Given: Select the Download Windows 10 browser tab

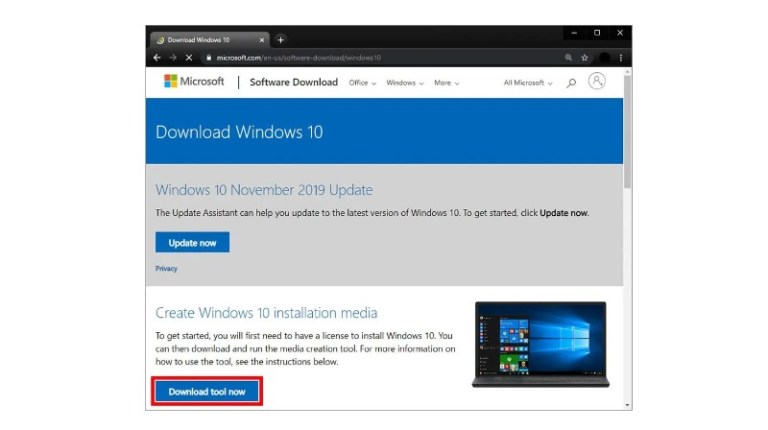Looking at the screenshot, I should (210, 40).
